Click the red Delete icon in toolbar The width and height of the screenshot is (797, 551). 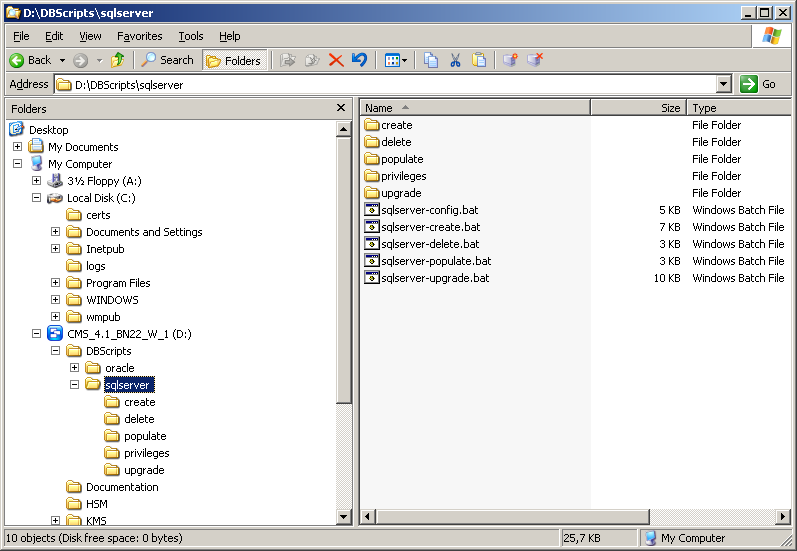pos(336,60)
